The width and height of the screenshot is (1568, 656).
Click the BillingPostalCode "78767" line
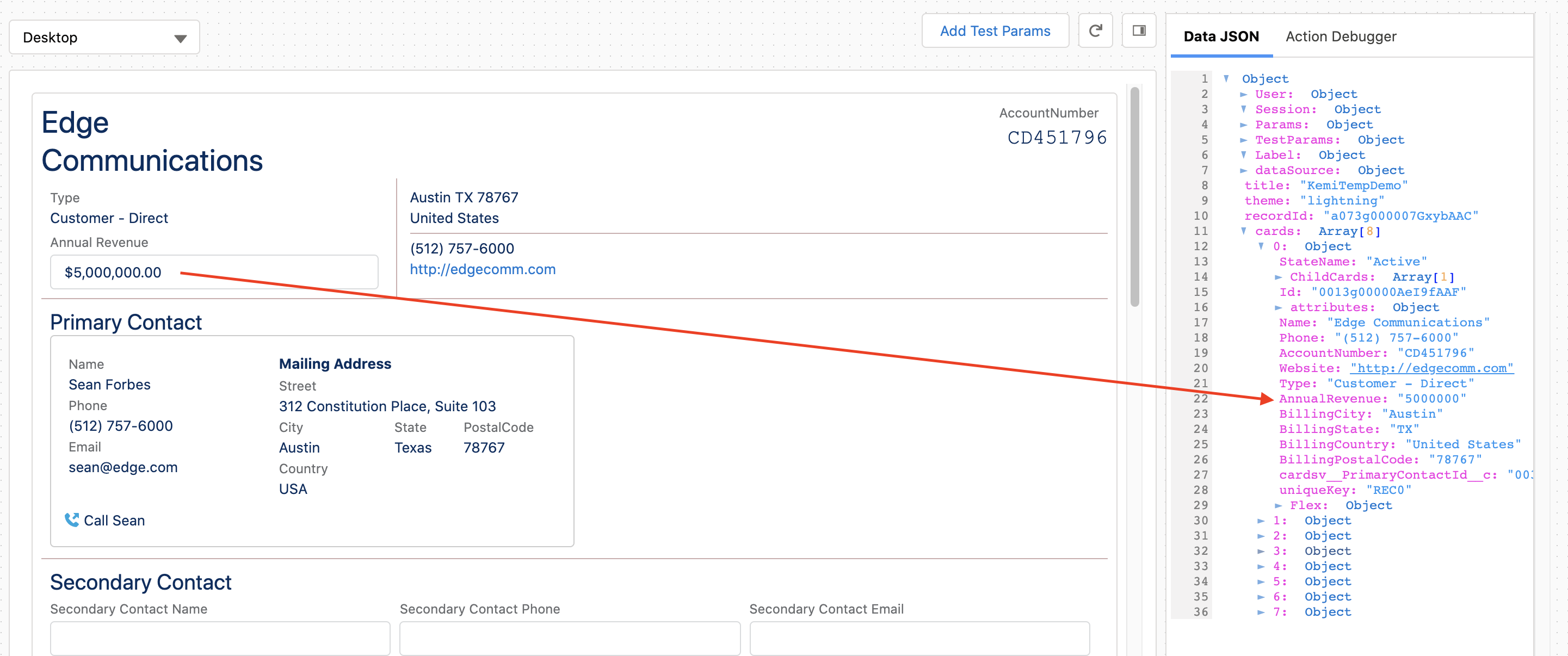point(1380,460)
